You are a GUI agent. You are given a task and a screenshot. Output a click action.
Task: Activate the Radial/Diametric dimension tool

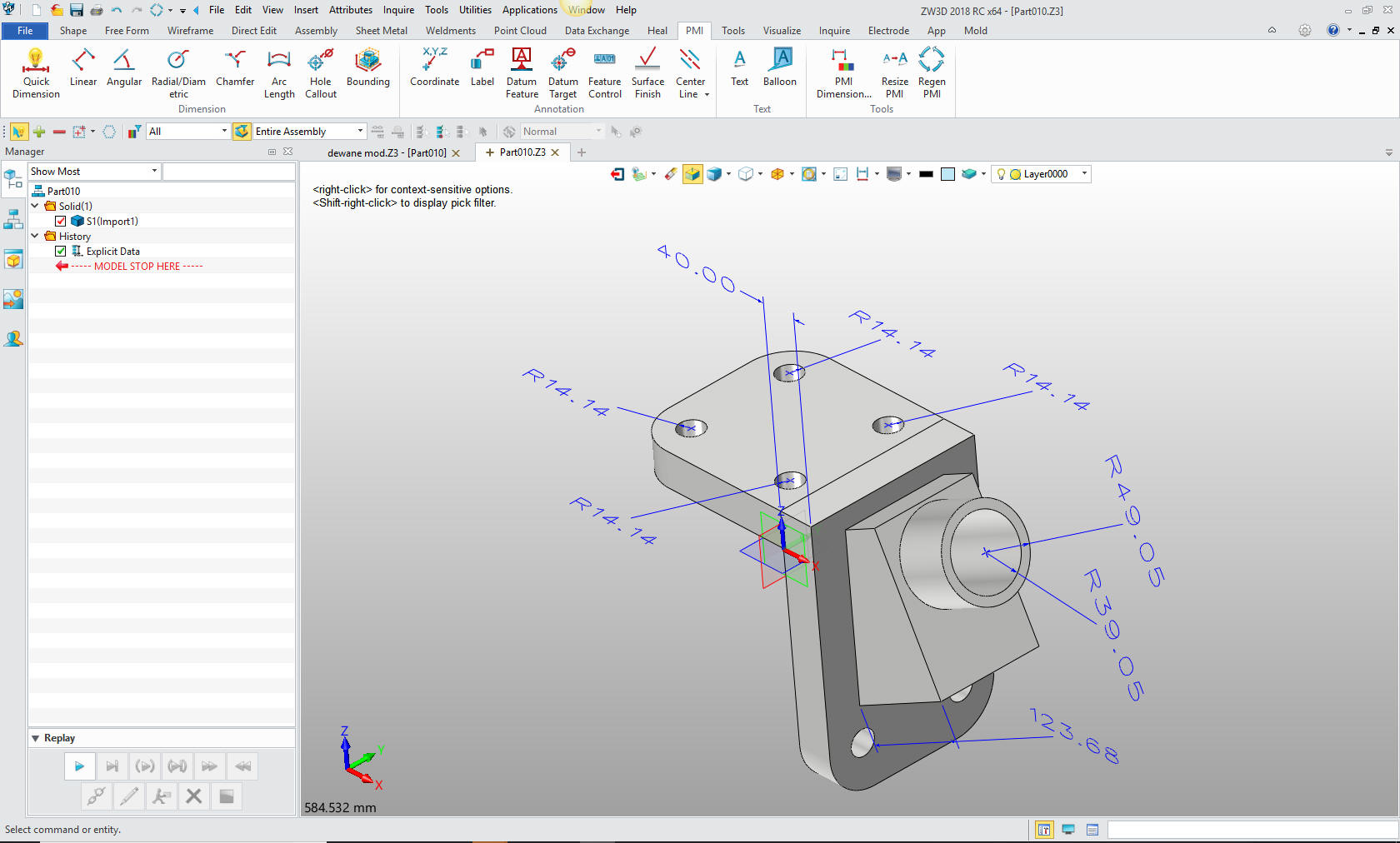[178, 73]
